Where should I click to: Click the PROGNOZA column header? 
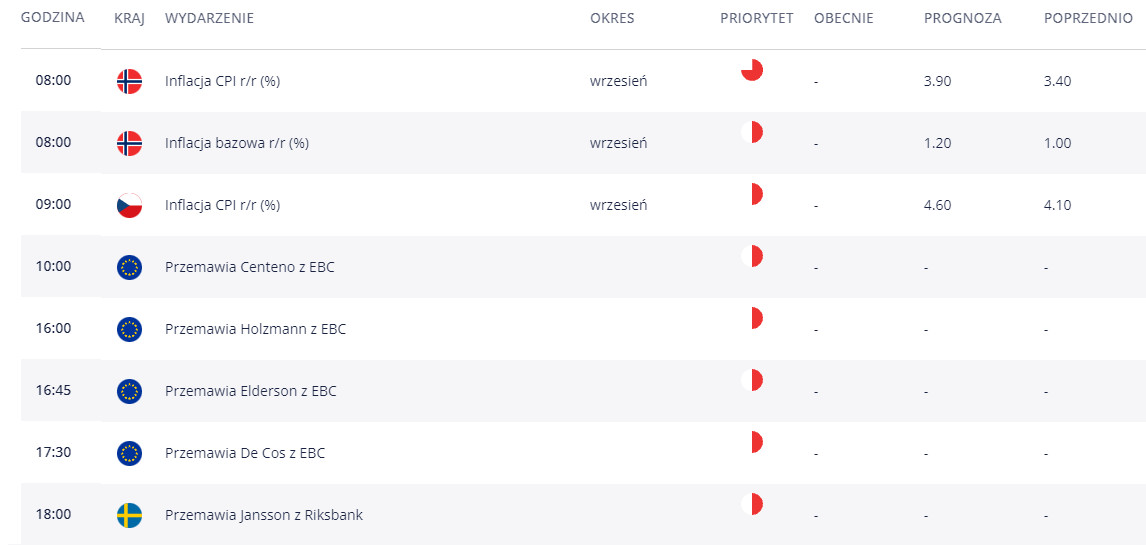pyautogui.click(x=962, y=18)
